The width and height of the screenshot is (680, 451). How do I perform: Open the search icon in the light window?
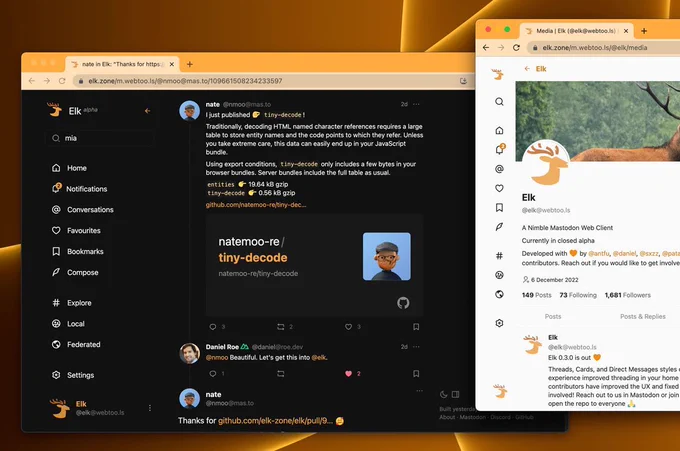coord(499,101)
